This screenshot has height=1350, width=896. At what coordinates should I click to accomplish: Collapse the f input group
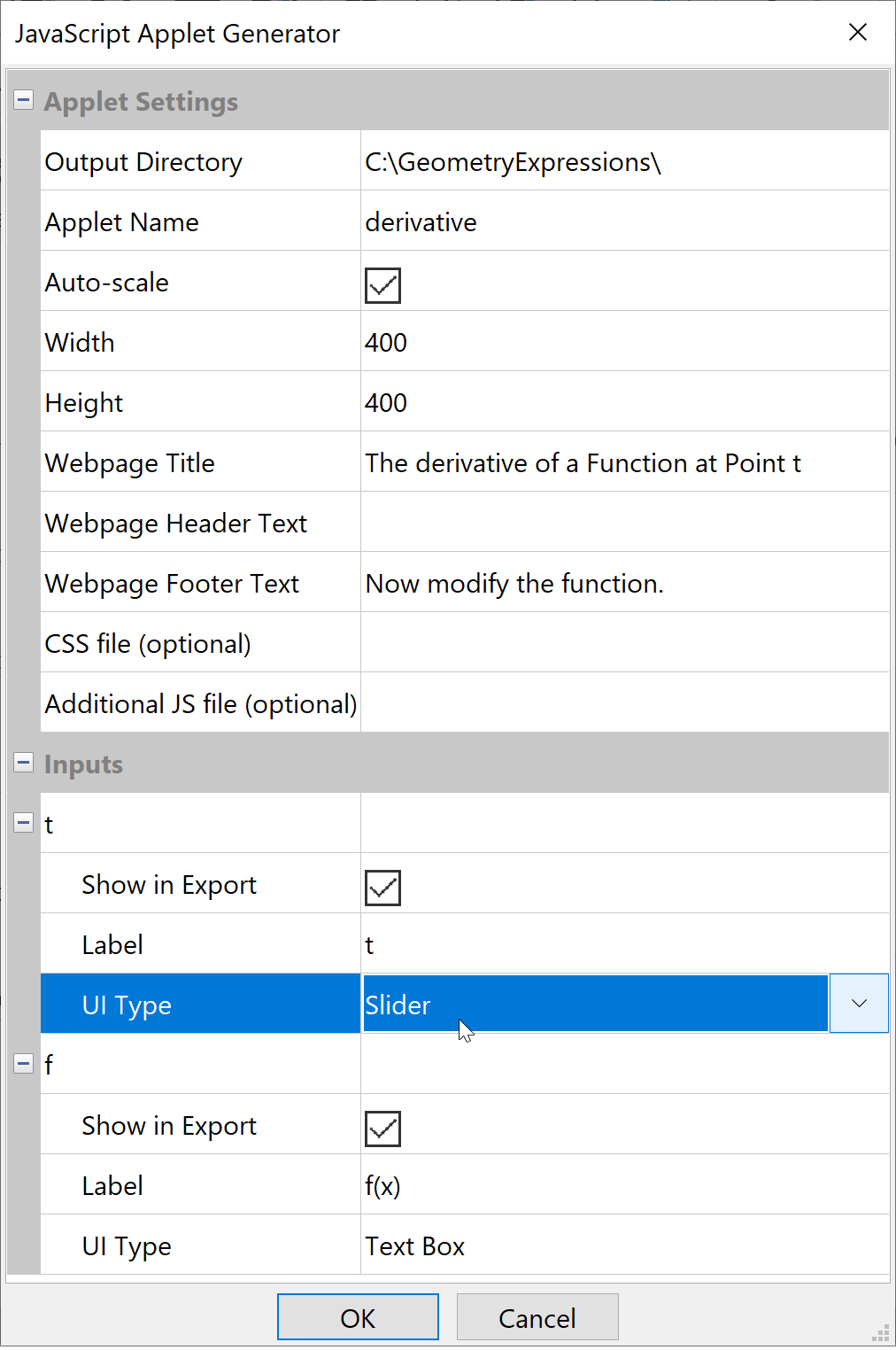[x=23, y=1063]
